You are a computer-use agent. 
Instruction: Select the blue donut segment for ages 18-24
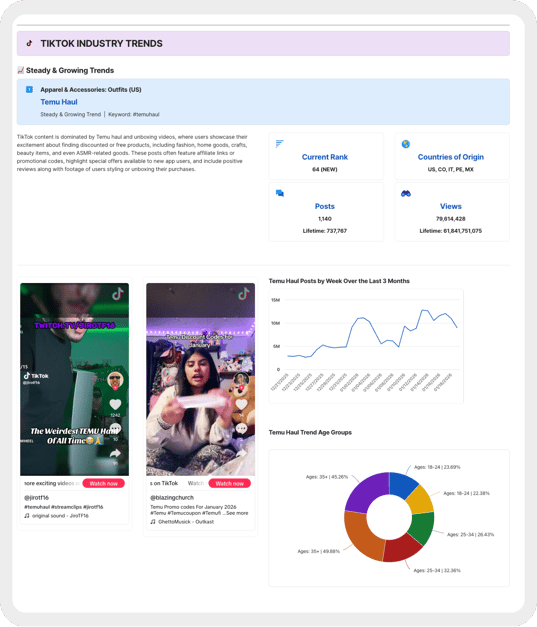point(403,483)
